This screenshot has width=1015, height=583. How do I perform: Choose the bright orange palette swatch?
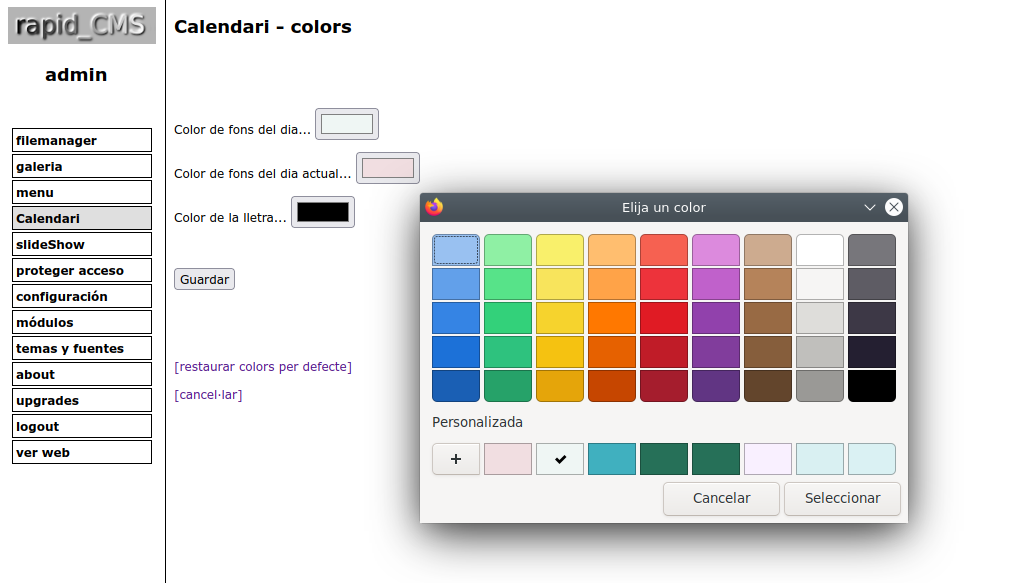tap(612, 318)
